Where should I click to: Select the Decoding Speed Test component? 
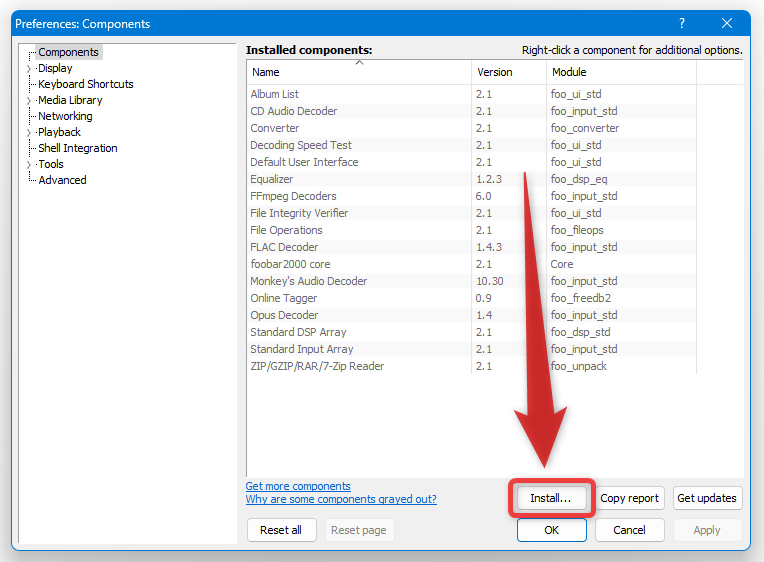click(x=471, y=145)
